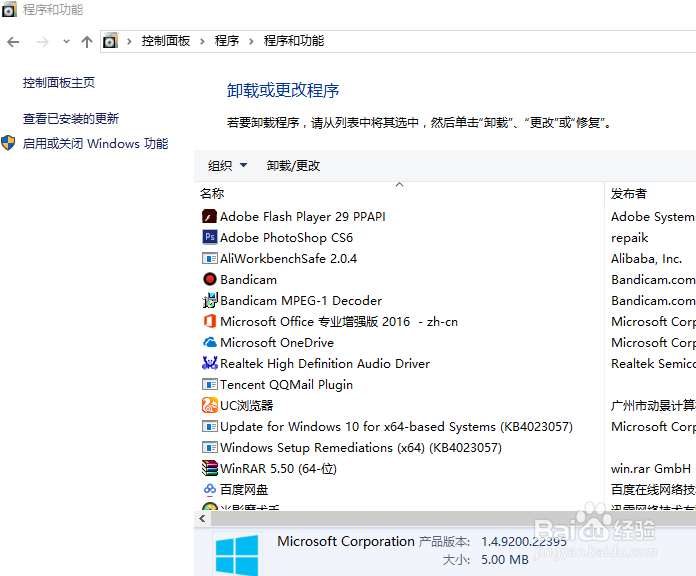Screen dimensions: 696x576
Task: Navigate to 程序 in address bar
Action: 227,41
